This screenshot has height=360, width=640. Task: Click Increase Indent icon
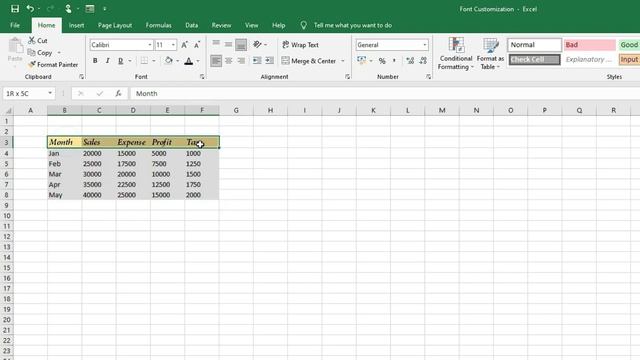pos(269,61)
